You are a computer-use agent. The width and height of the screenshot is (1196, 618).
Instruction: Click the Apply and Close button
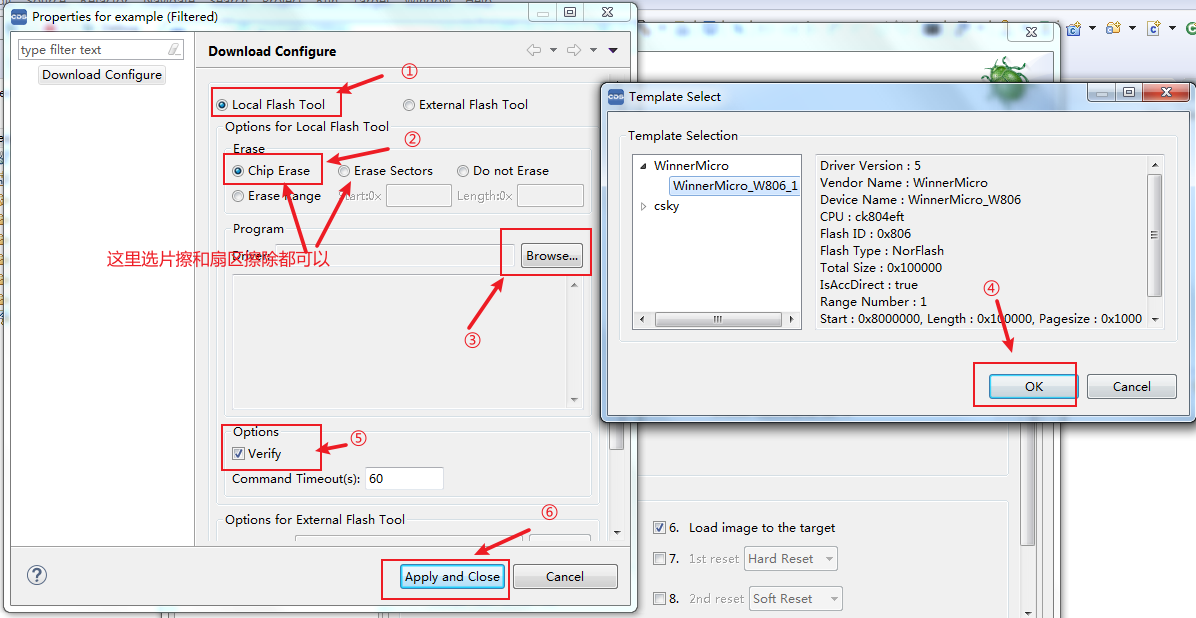(452, 577)
